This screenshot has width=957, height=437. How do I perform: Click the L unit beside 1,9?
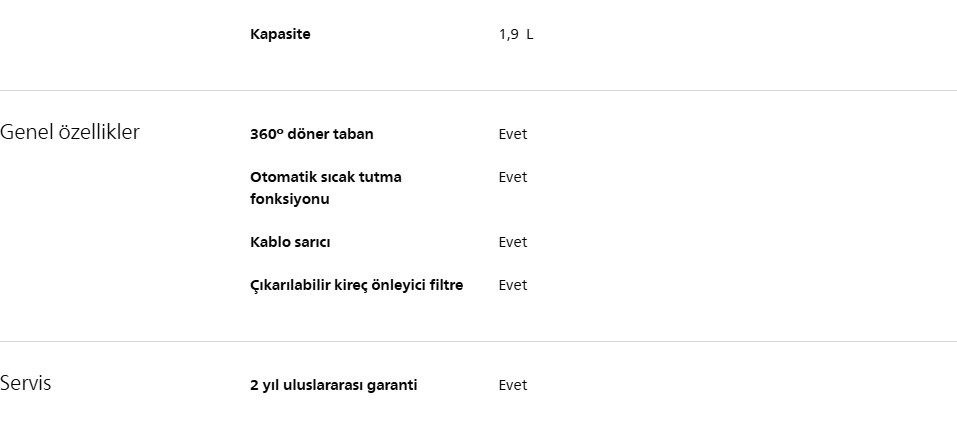tap(530, 34)
